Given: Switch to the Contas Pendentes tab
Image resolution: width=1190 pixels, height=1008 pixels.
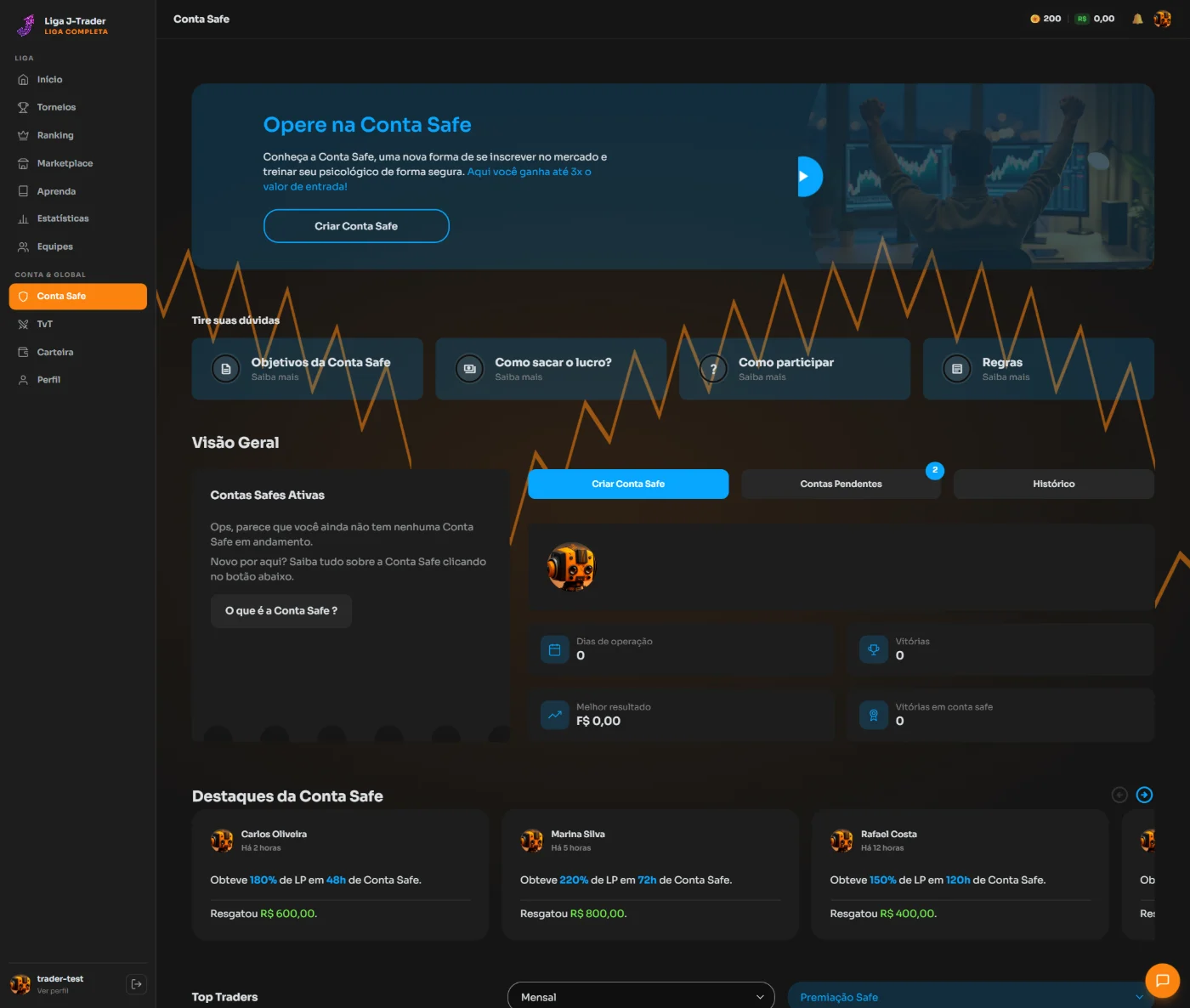Looking at the screenshot, I should 841,484.
